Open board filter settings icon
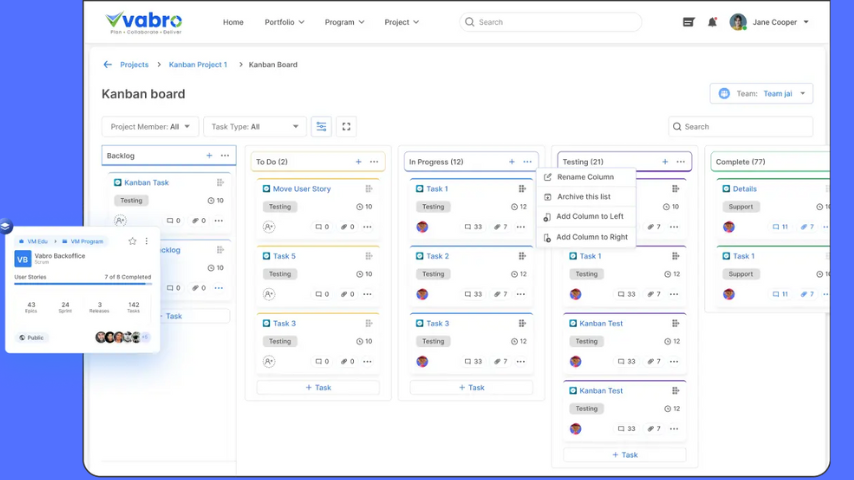The height and width of the screenshot is (480, 854). pyautogui.click(x=321, y=126)
